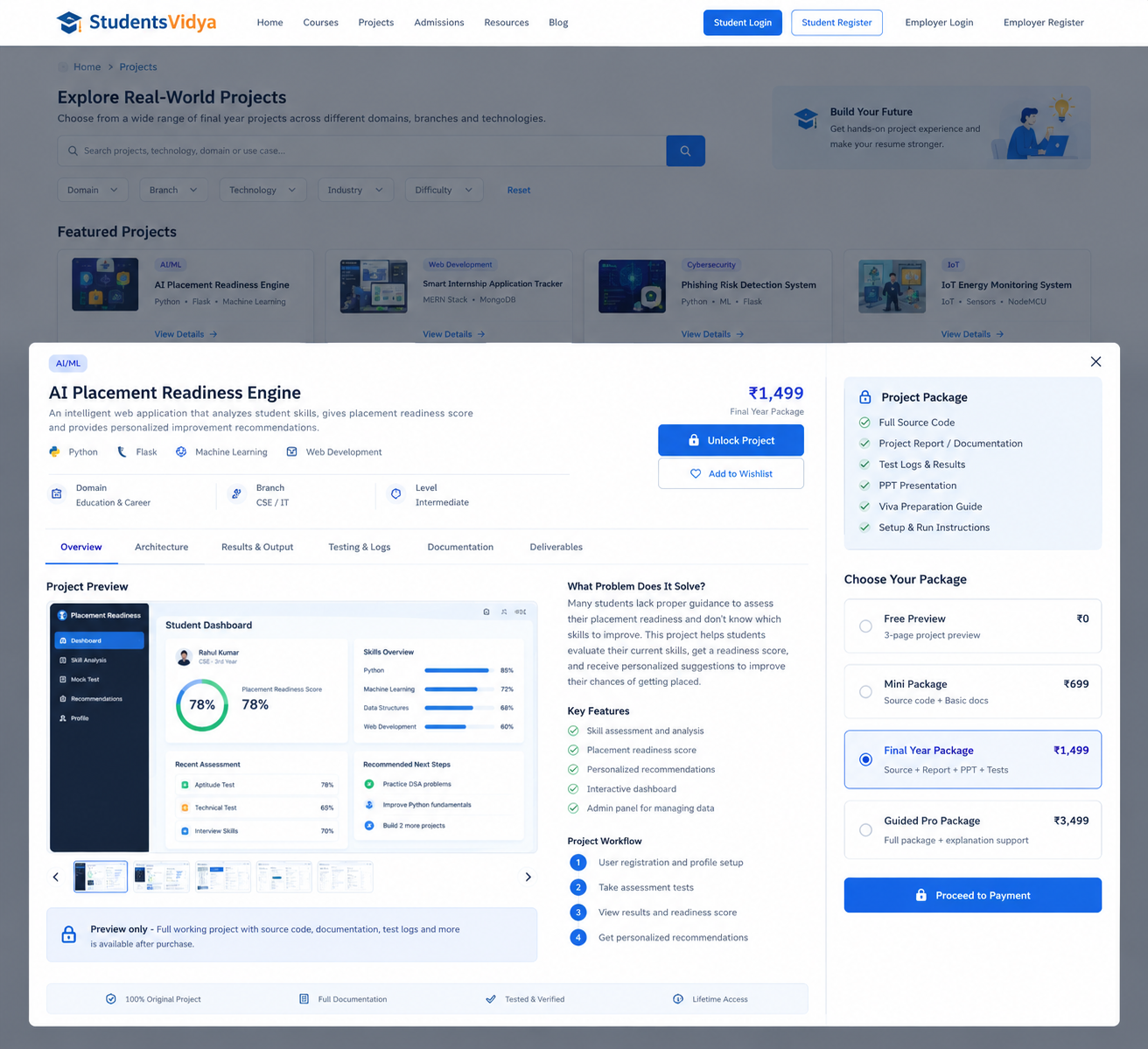Image resolution: width=1148 pixels, height=1049 pixels.
Task: Click workflow step 1 circle icon
Action: (x=577, y=863)
